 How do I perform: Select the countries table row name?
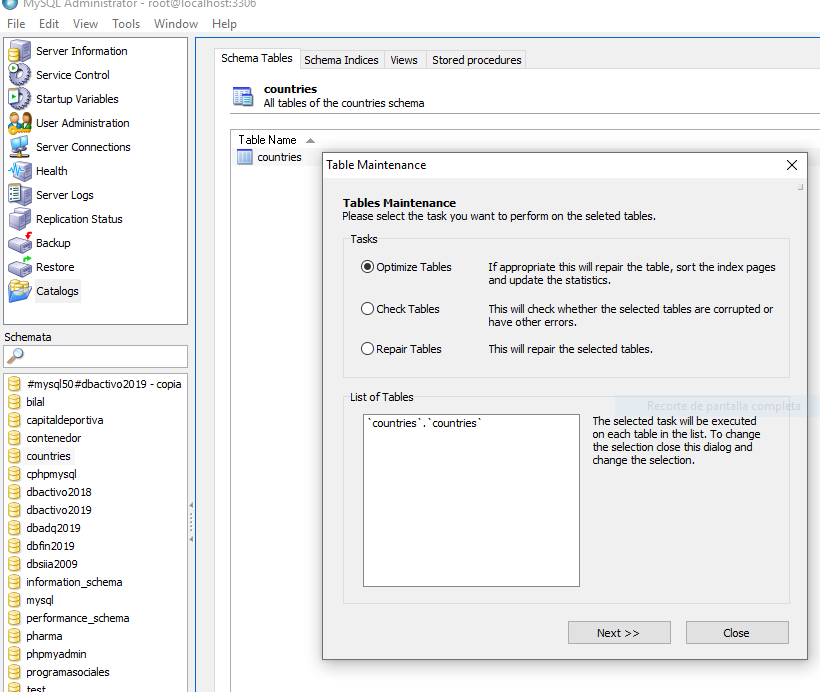coord(279,157)
